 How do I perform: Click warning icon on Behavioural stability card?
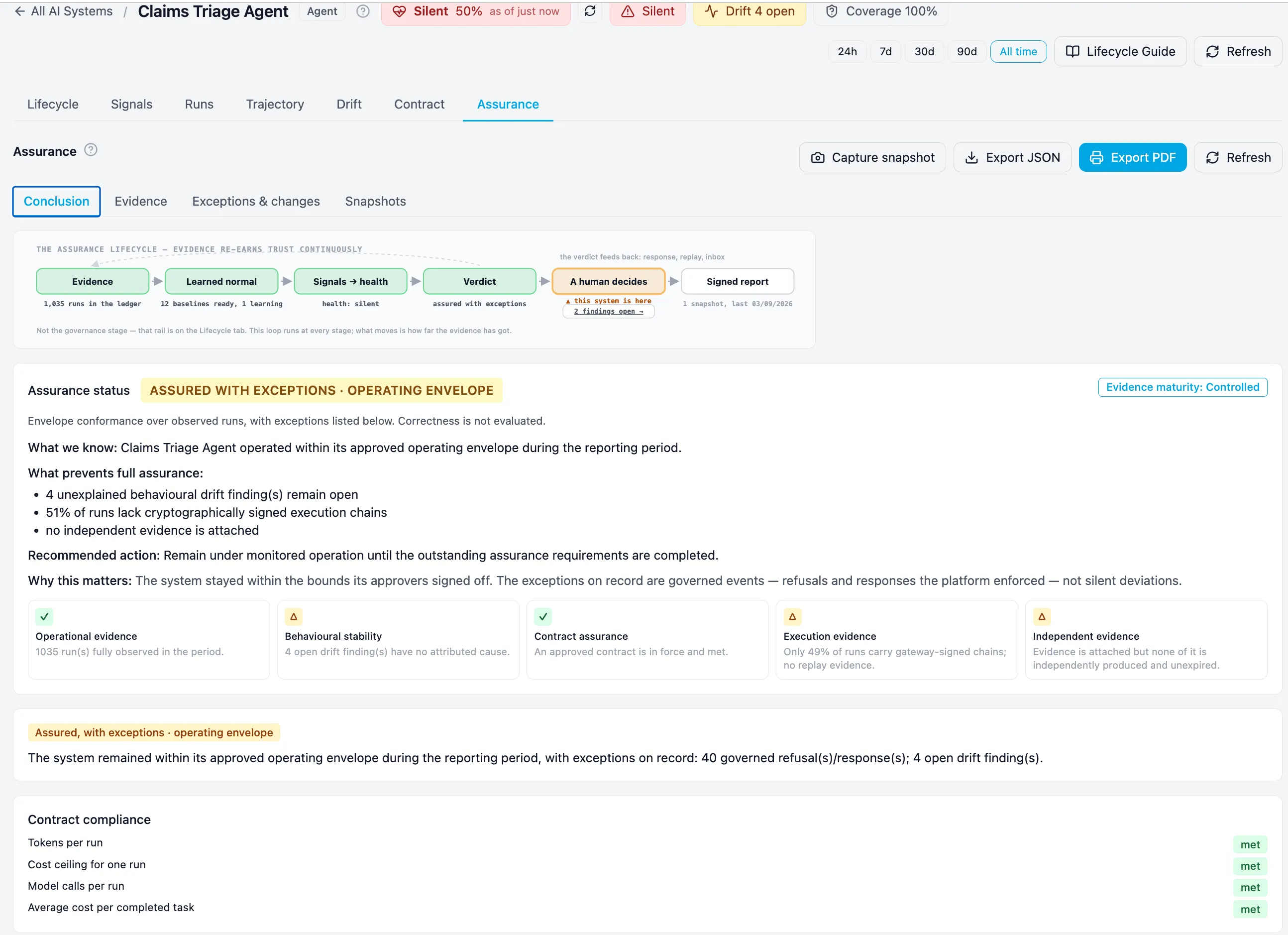pyautogui.click(x=294, y=617)
